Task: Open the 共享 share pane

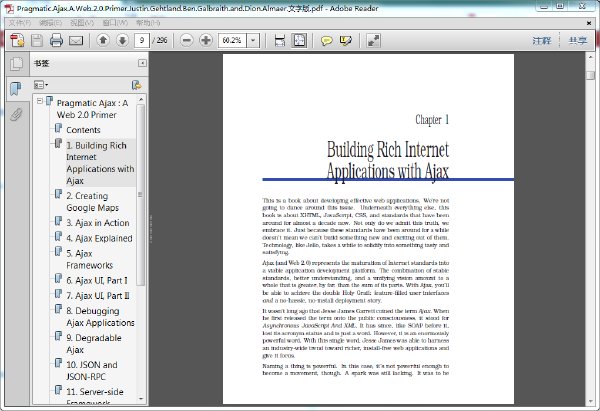Action: point(577,40)
